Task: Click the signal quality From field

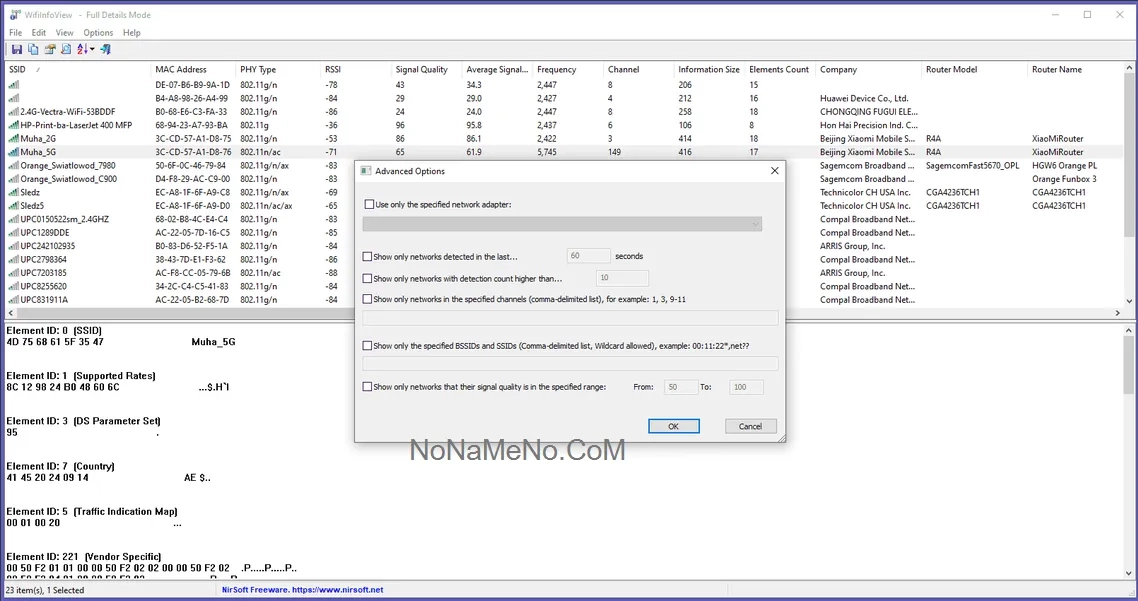Action: point(681,387)
